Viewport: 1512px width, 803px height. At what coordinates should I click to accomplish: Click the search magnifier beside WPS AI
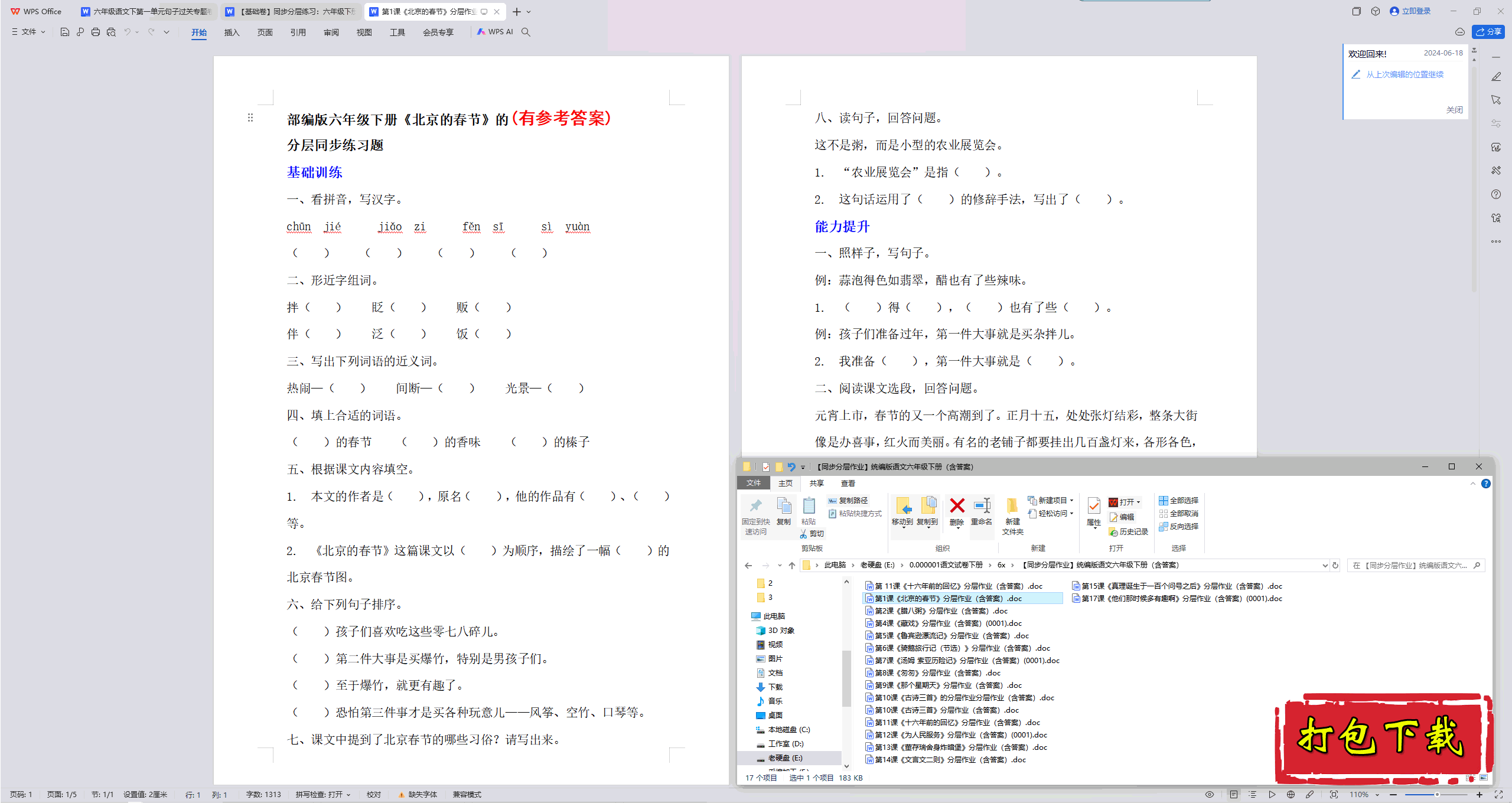point(526,32)
